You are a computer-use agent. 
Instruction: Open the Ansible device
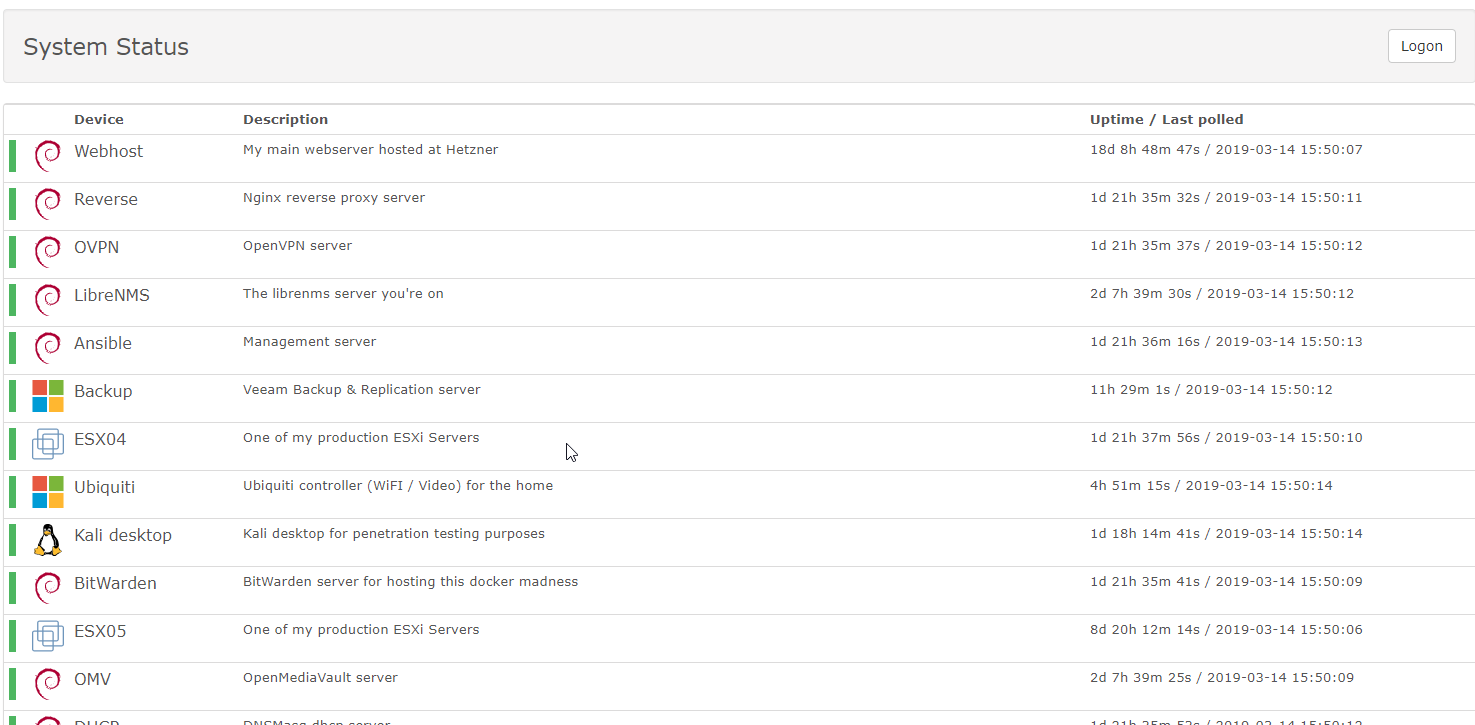[x=103, y=343]
